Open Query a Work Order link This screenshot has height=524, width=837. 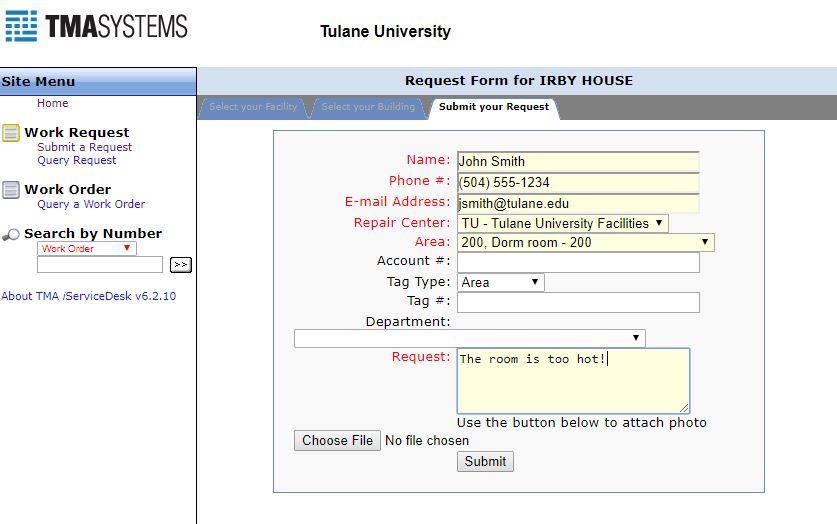tap(91, 204)
